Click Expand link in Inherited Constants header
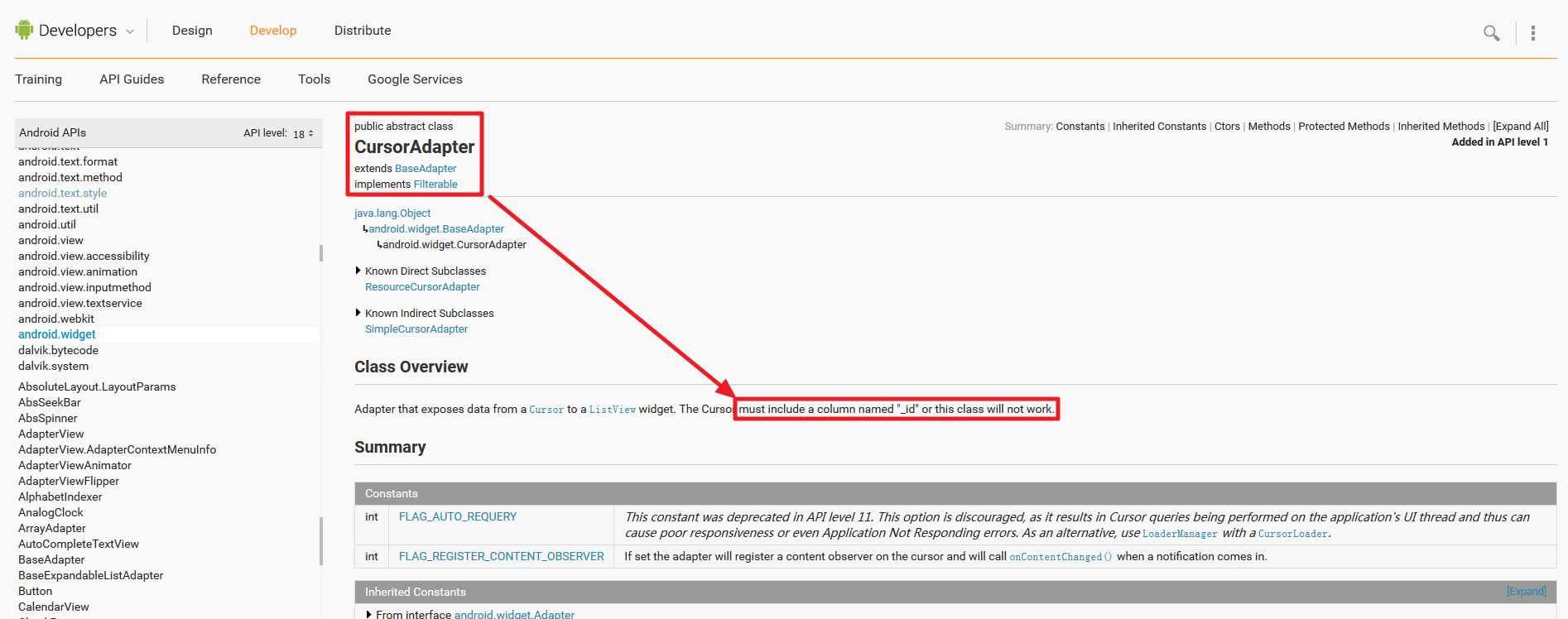This screenshot has width=1568, height=619. coord(1526,591)
